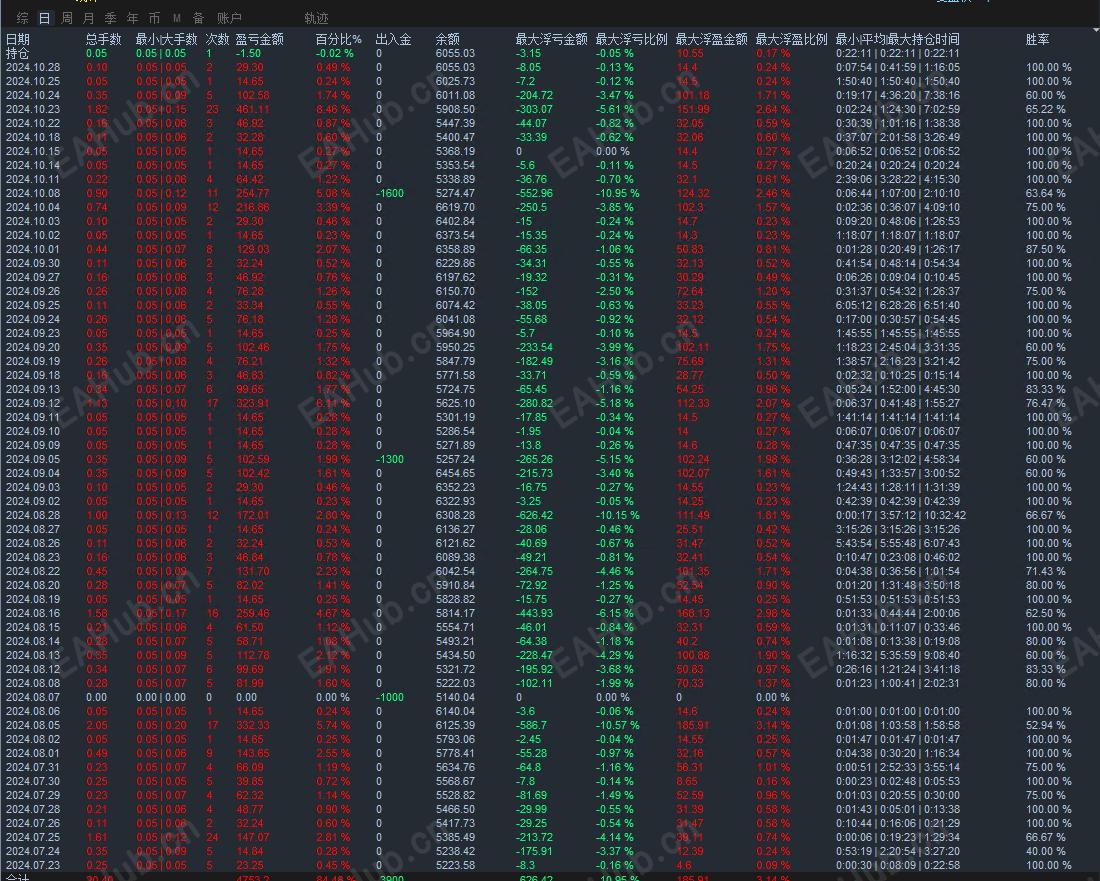Click the 63.64 % win-rate cell
This screenshot has height=881, width=1100.
[x=1045, y=194]
